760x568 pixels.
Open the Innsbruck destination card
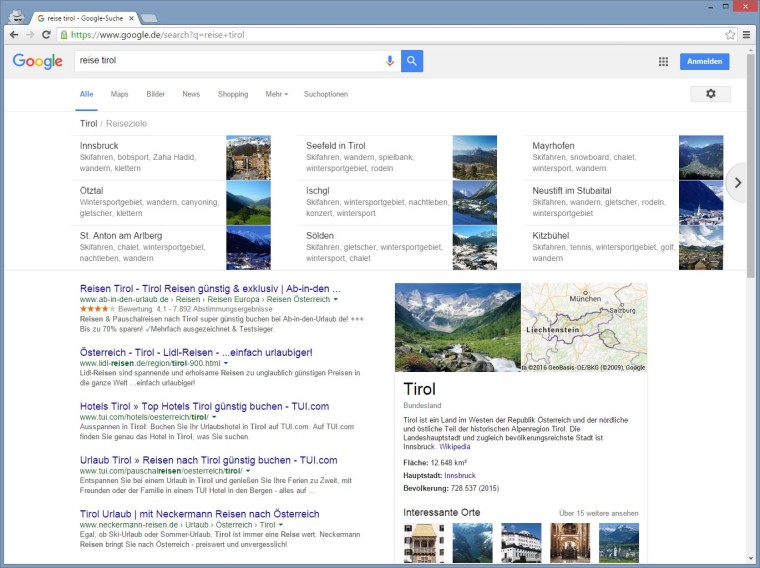[171, 158]
